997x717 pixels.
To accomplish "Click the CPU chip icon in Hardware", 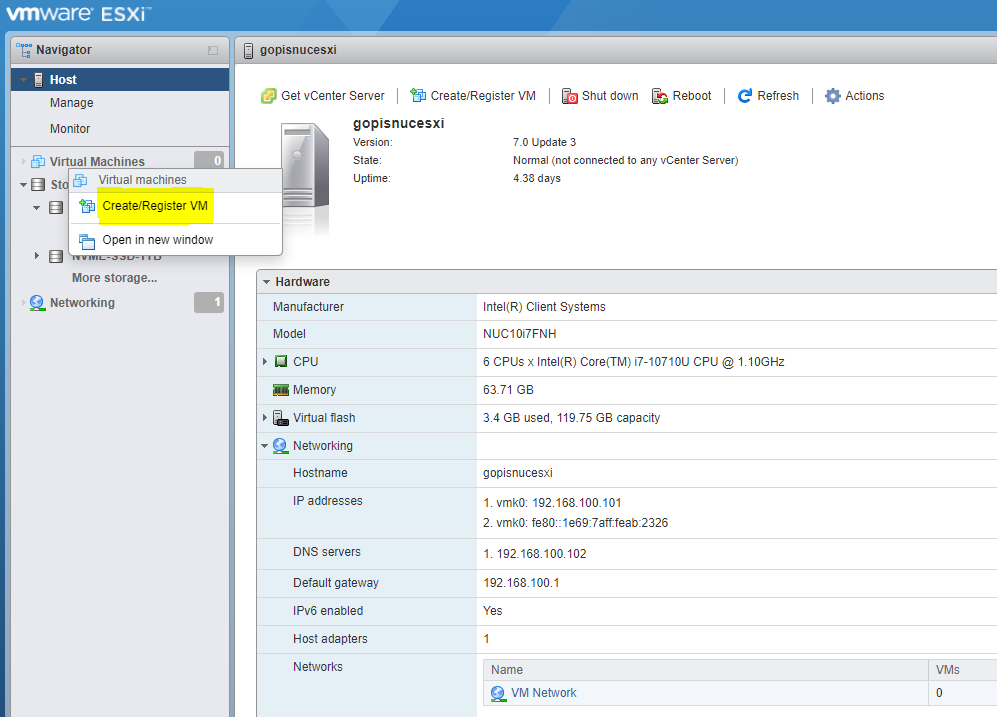I will [281, 361].
